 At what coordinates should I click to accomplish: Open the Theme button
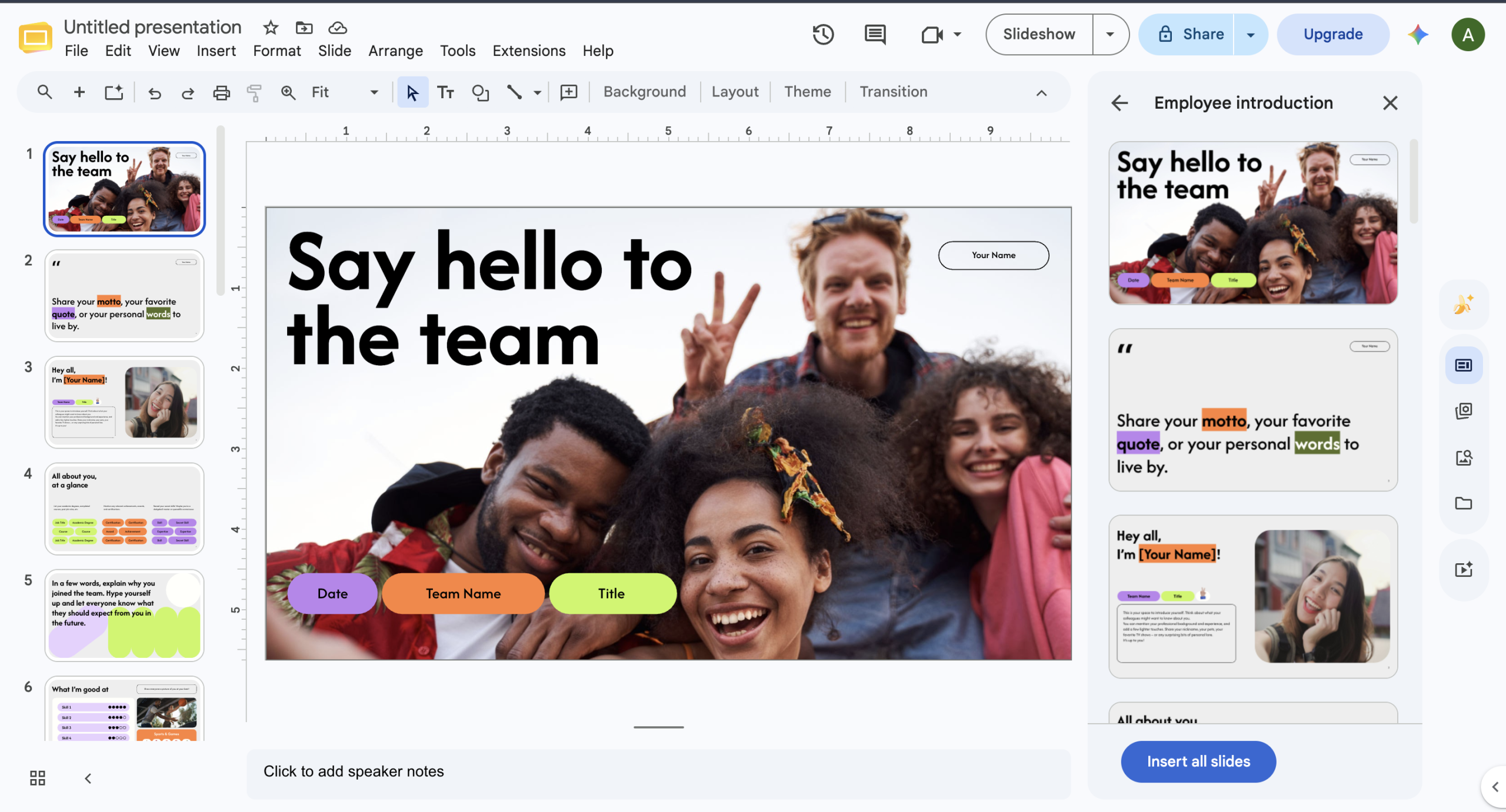point(808,92)
